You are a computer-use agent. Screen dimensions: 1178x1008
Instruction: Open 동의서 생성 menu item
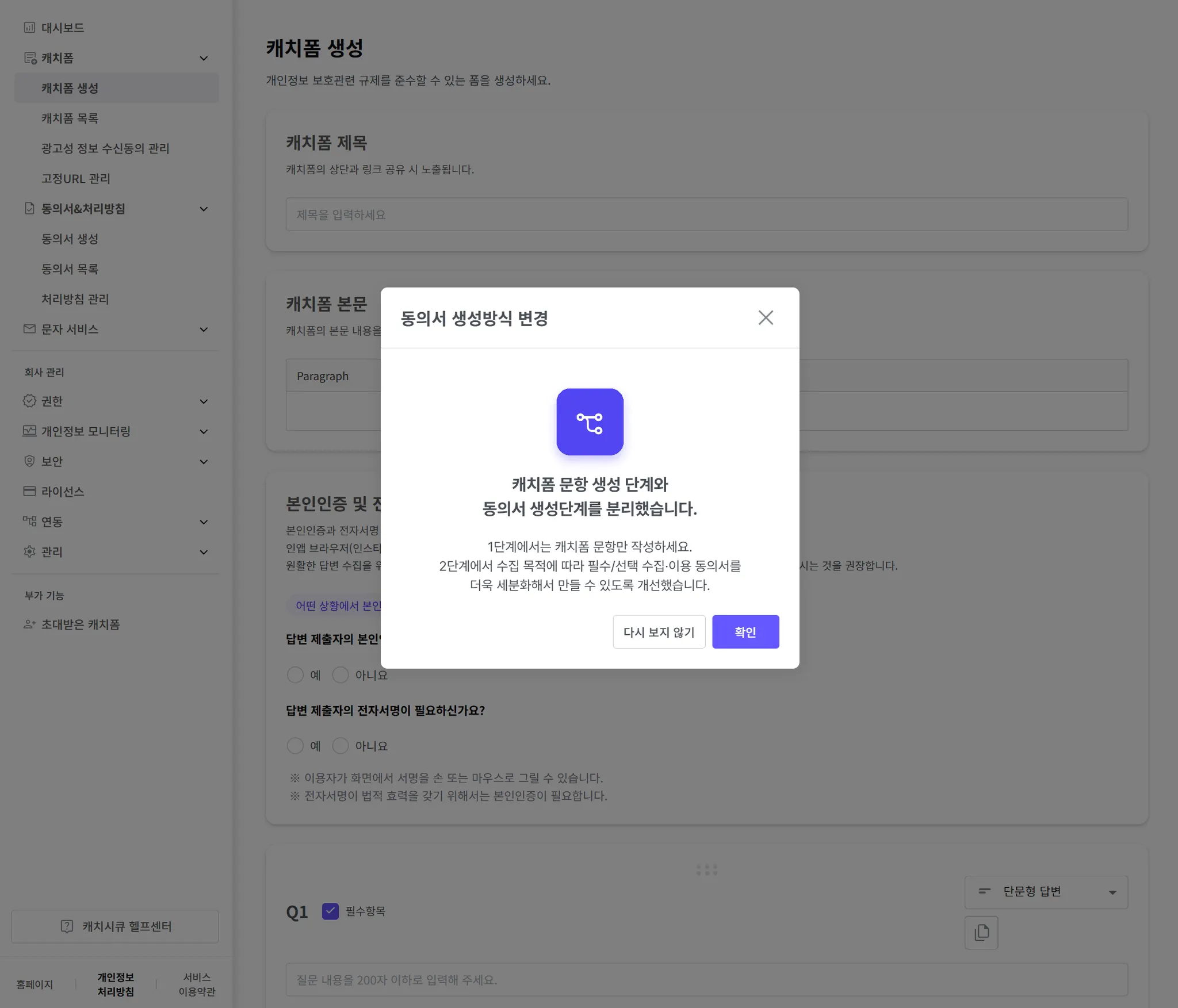pyautogui.click(x=70, y=239)
